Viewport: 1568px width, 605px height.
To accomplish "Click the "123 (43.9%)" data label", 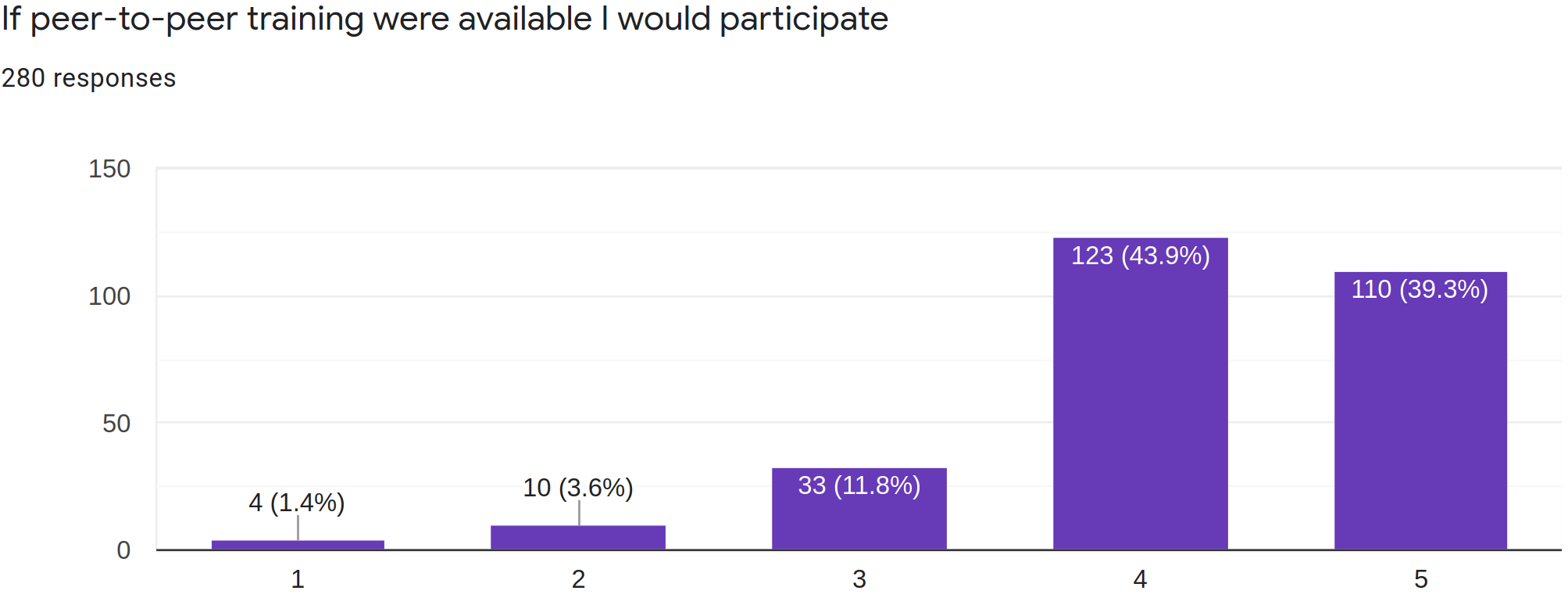I will coord(1140,256).
